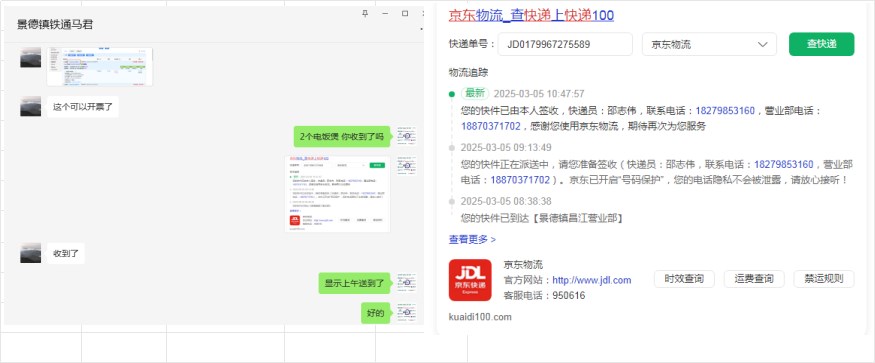Open the 京东物流 courier company dropdown

point(709,44)
